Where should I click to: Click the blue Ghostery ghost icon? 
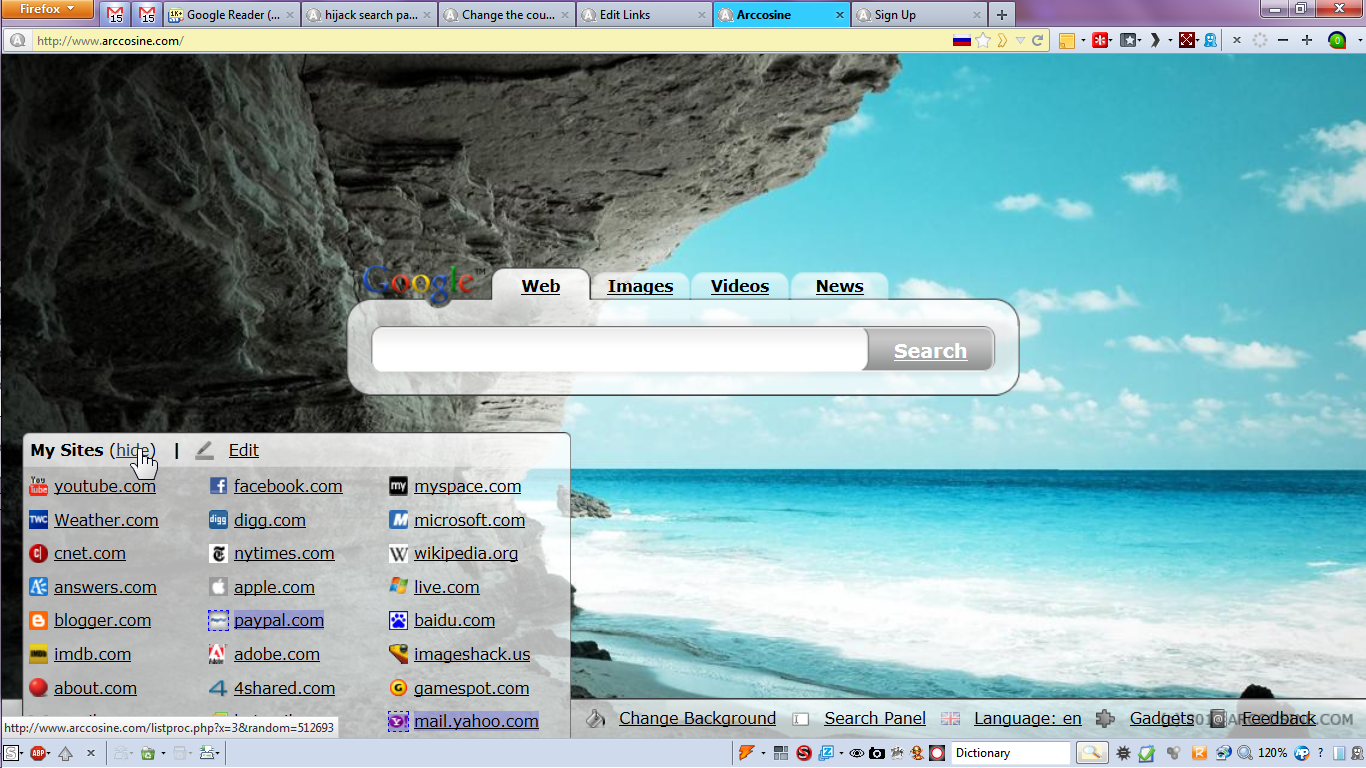[1210, 41]
